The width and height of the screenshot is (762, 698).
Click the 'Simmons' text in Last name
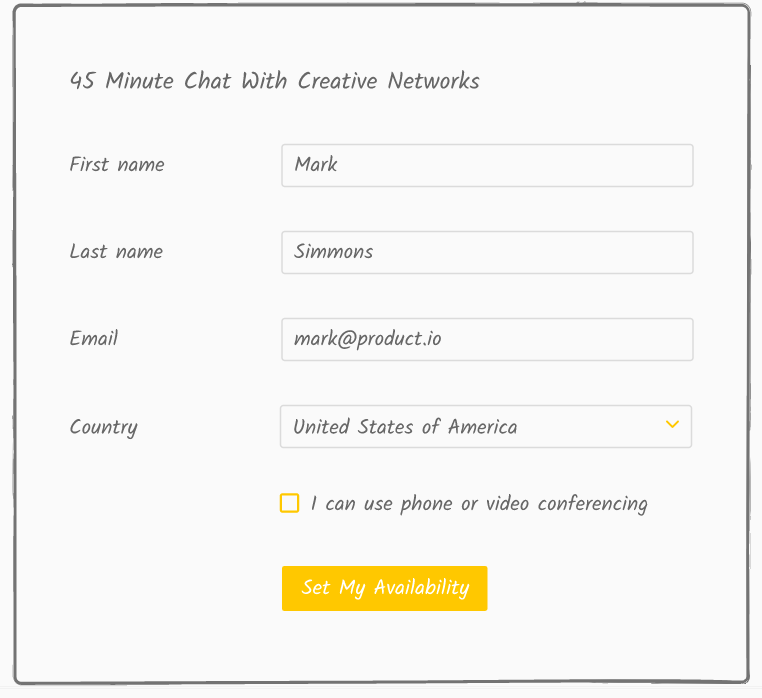click(x=334, y=252)
